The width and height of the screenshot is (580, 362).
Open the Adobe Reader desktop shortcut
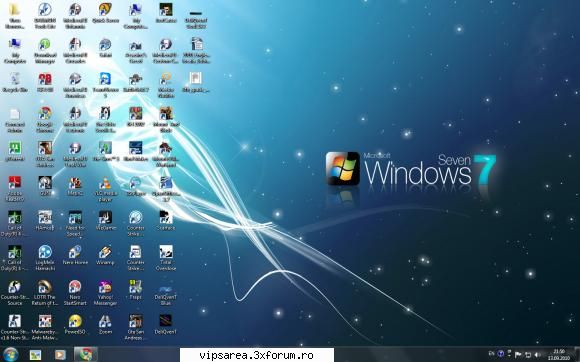coord(15,189)
